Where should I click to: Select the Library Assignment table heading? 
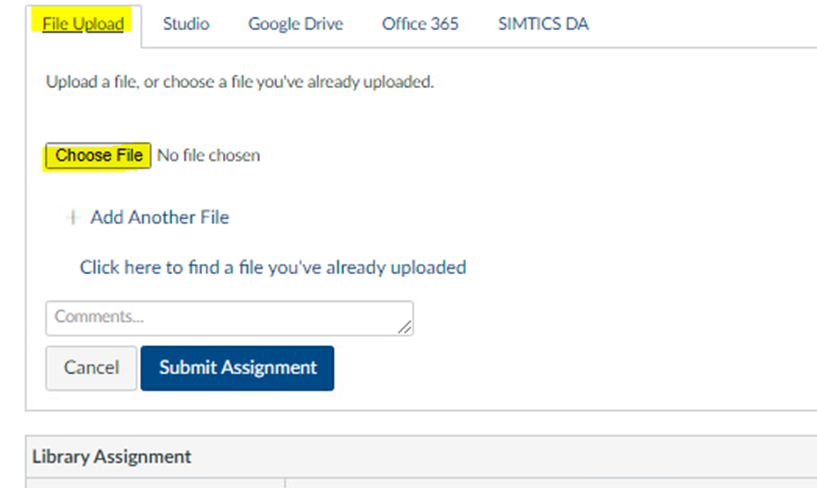point(112,457)
